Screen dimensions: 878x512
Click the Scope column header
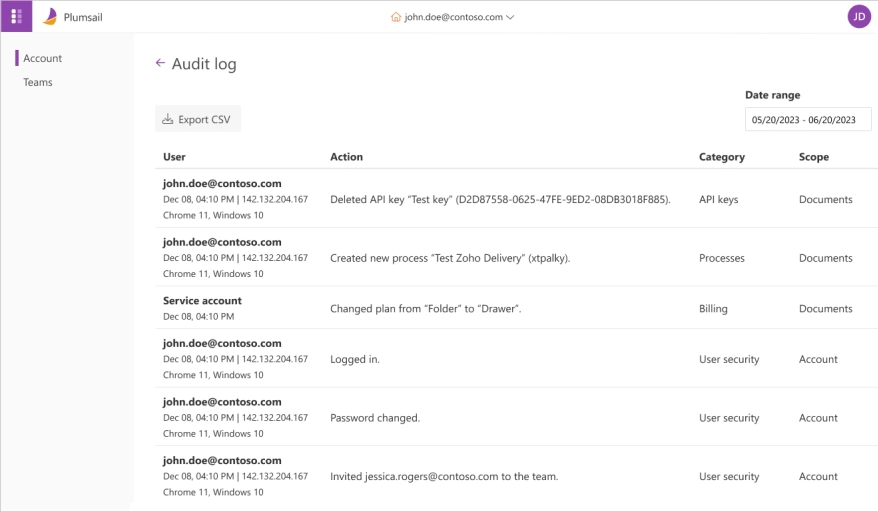point(813,157)
